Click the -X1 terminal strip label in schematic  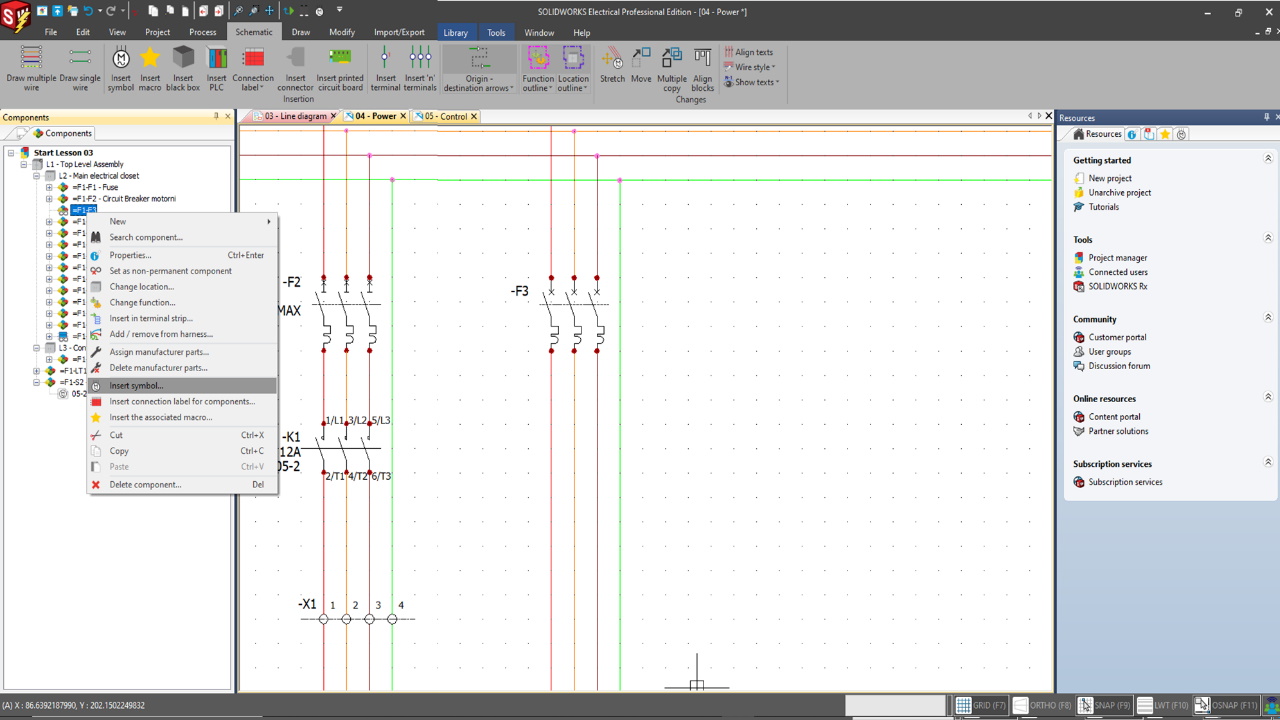pyautogui.click(x=307, y=604)
